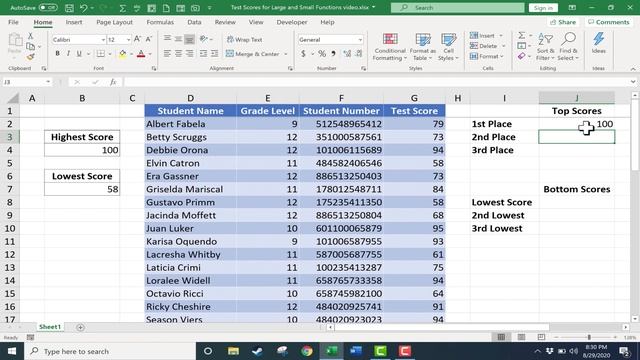Click Sign in button
This screenshot has width=640, height=360.
click(543, 8)
